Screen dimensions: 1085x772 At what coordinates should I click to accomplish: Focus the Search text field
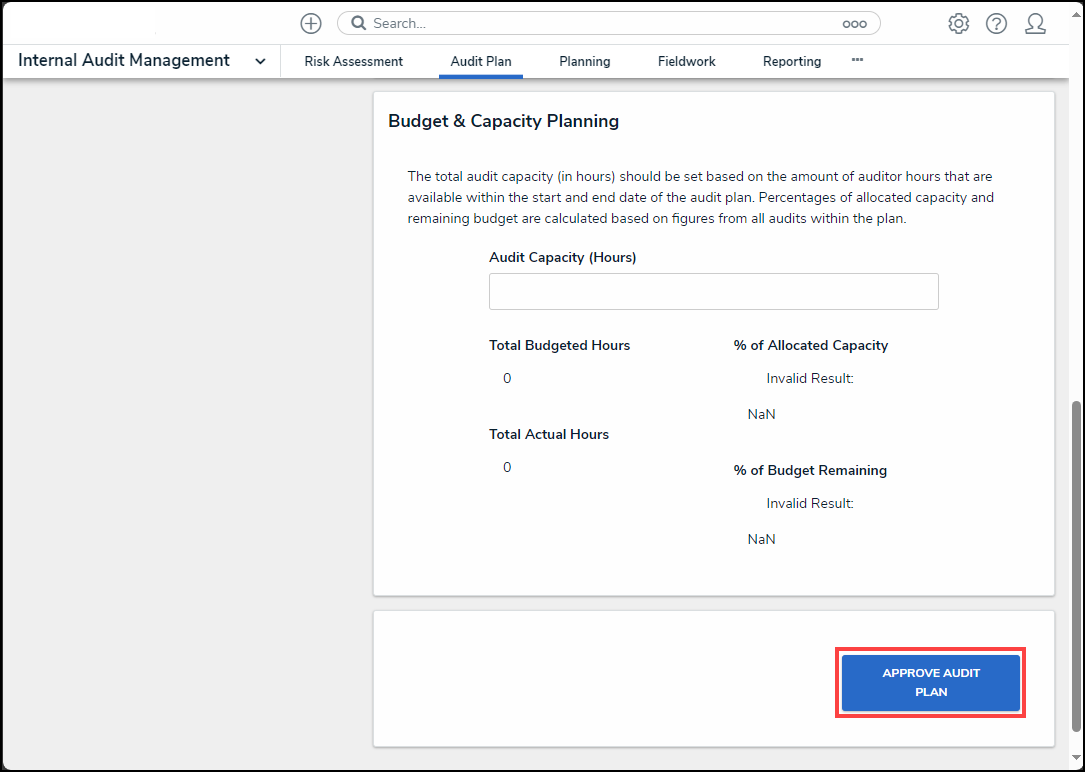[600, 23]
